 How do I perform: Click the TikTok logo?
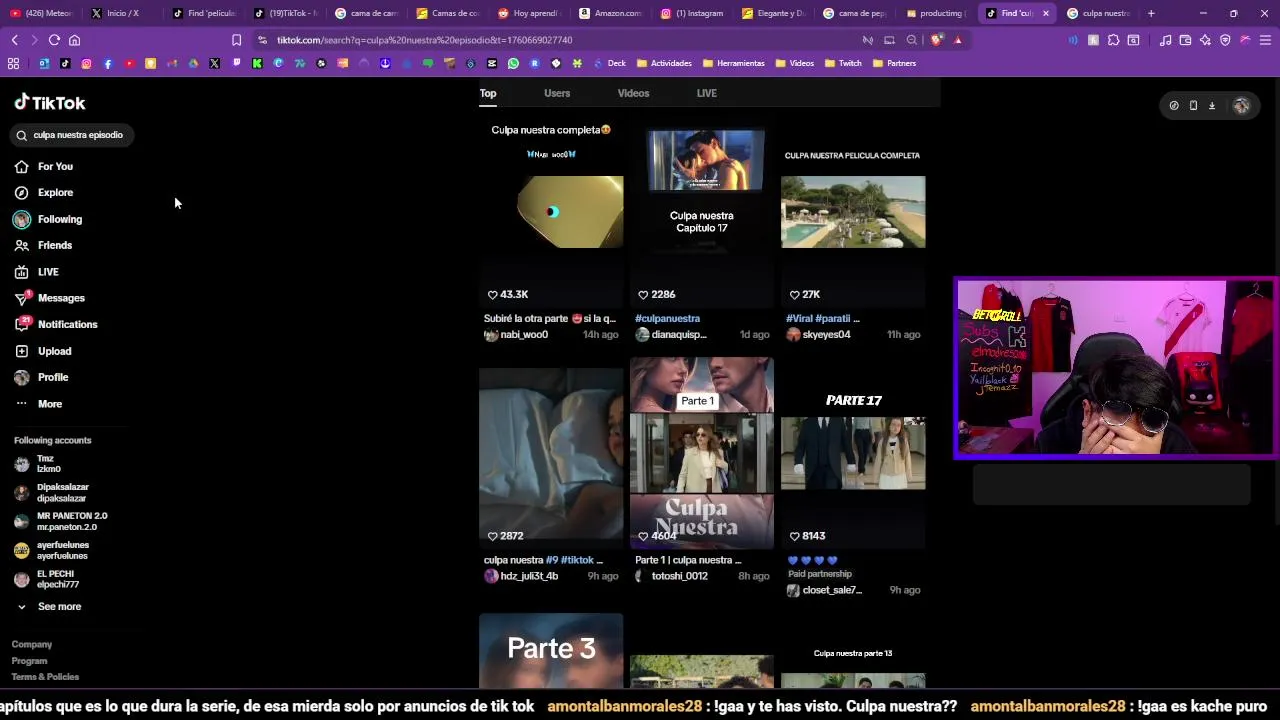(x=50, y=102)
